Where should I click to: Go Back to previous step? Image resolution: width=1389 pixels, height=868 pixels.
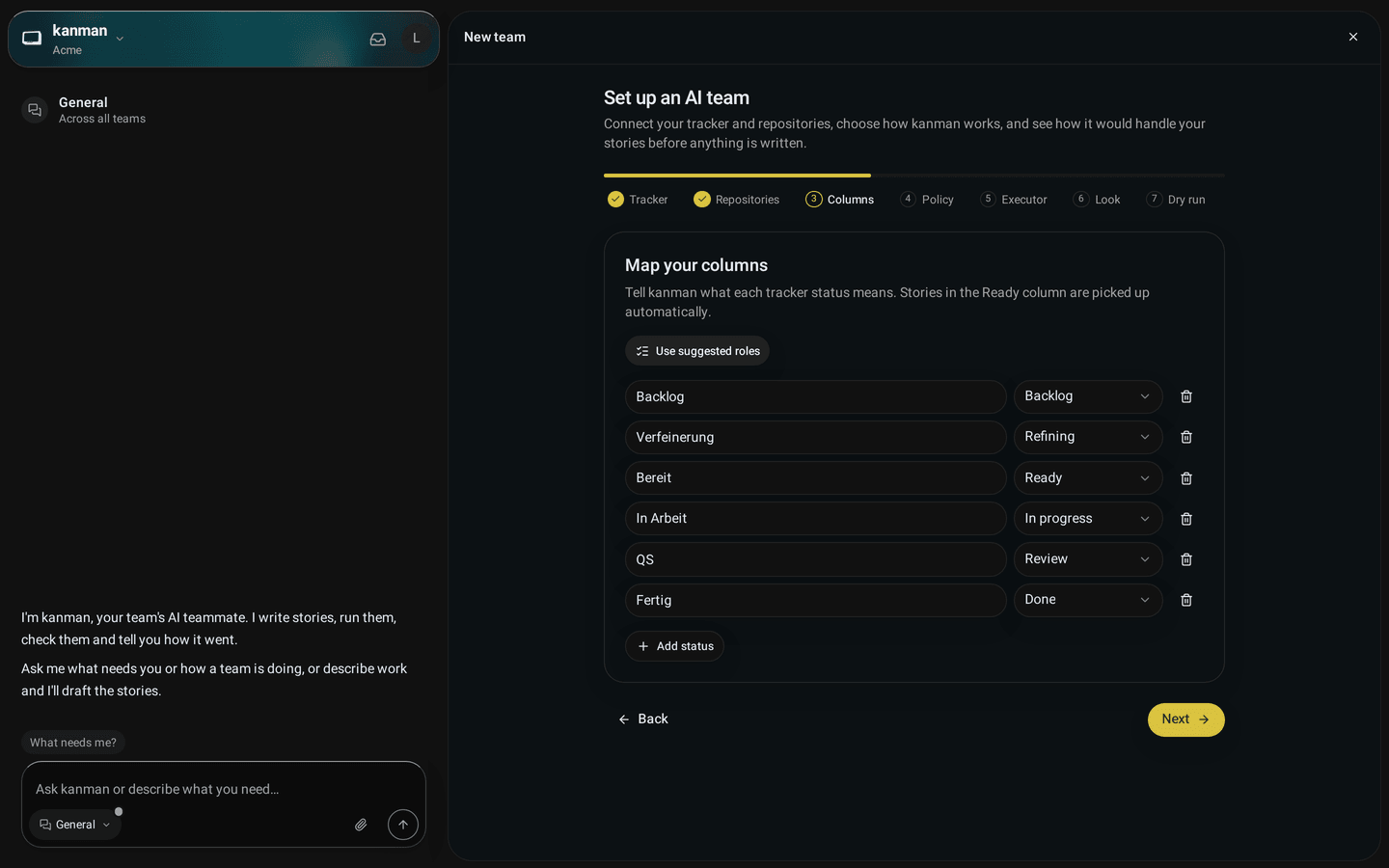pos(643,719)
